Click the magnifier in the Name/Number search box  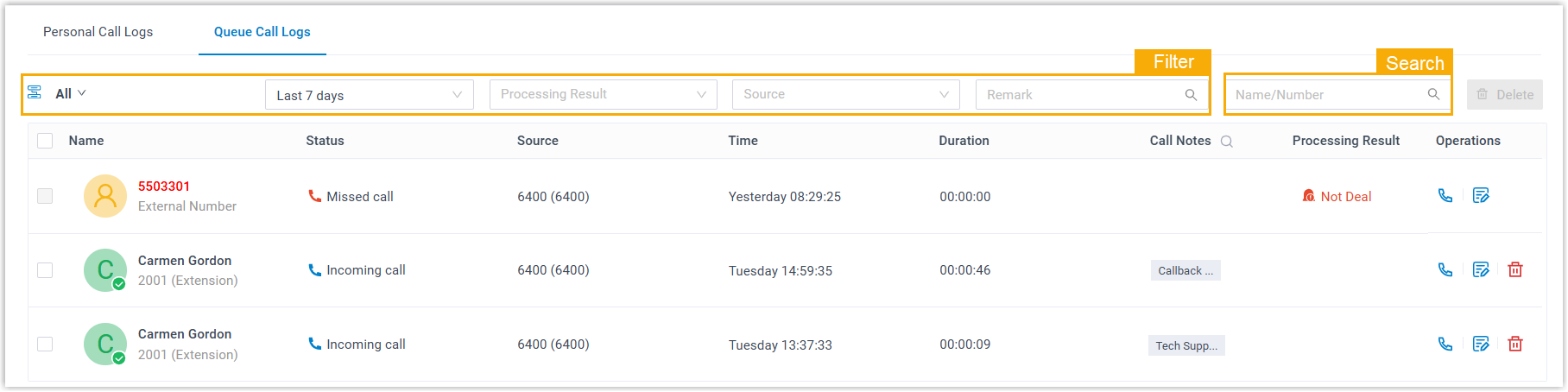tap(1433, 95)
